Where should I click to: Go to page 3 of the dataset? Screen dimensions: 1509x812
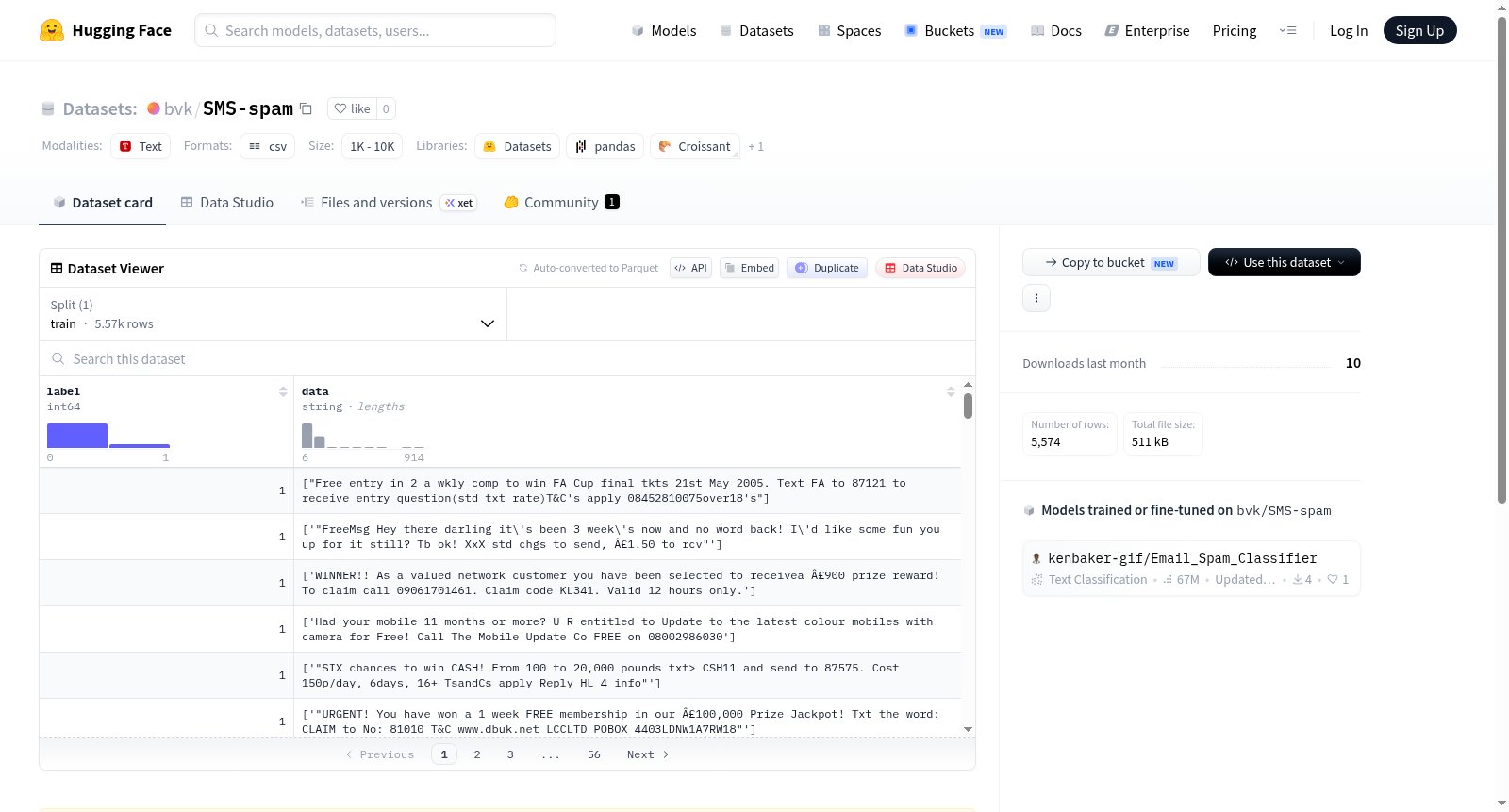pyautogui.click(x=510, y=754)
